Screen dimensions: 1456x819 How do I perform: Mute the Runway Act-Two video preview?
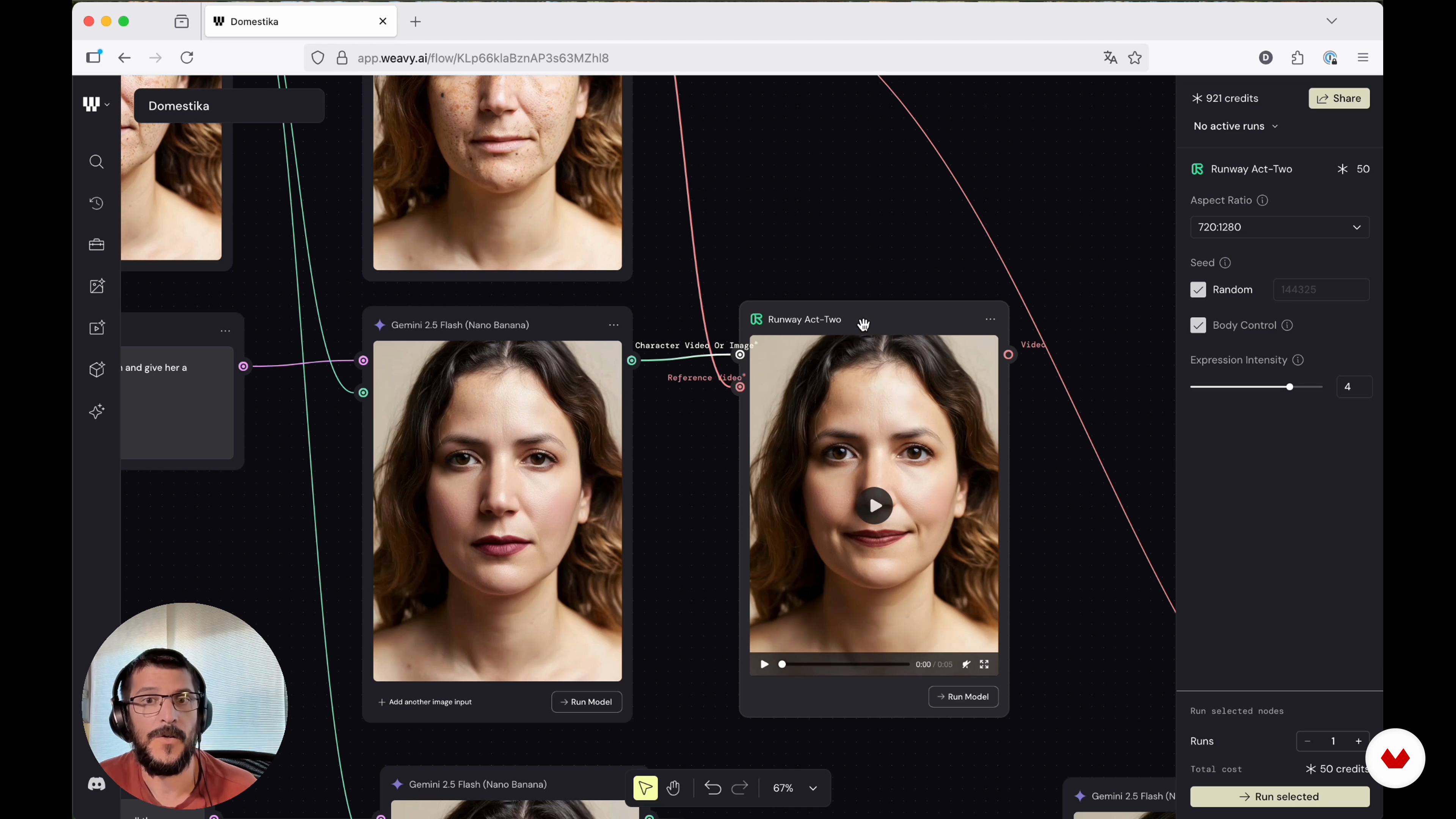pyautogui.click(x=966, y=665)
